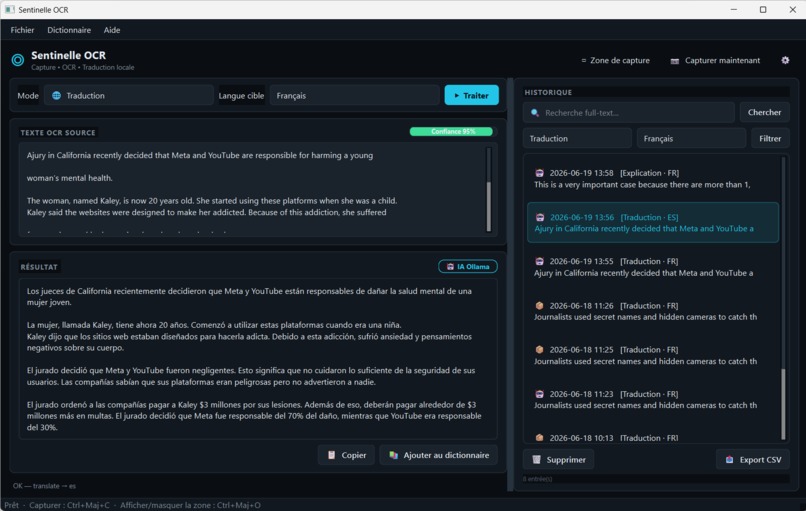Click the robot icon on 11:23 history entry
This screenshot has width=806, height=511.
tap(539, 394)
